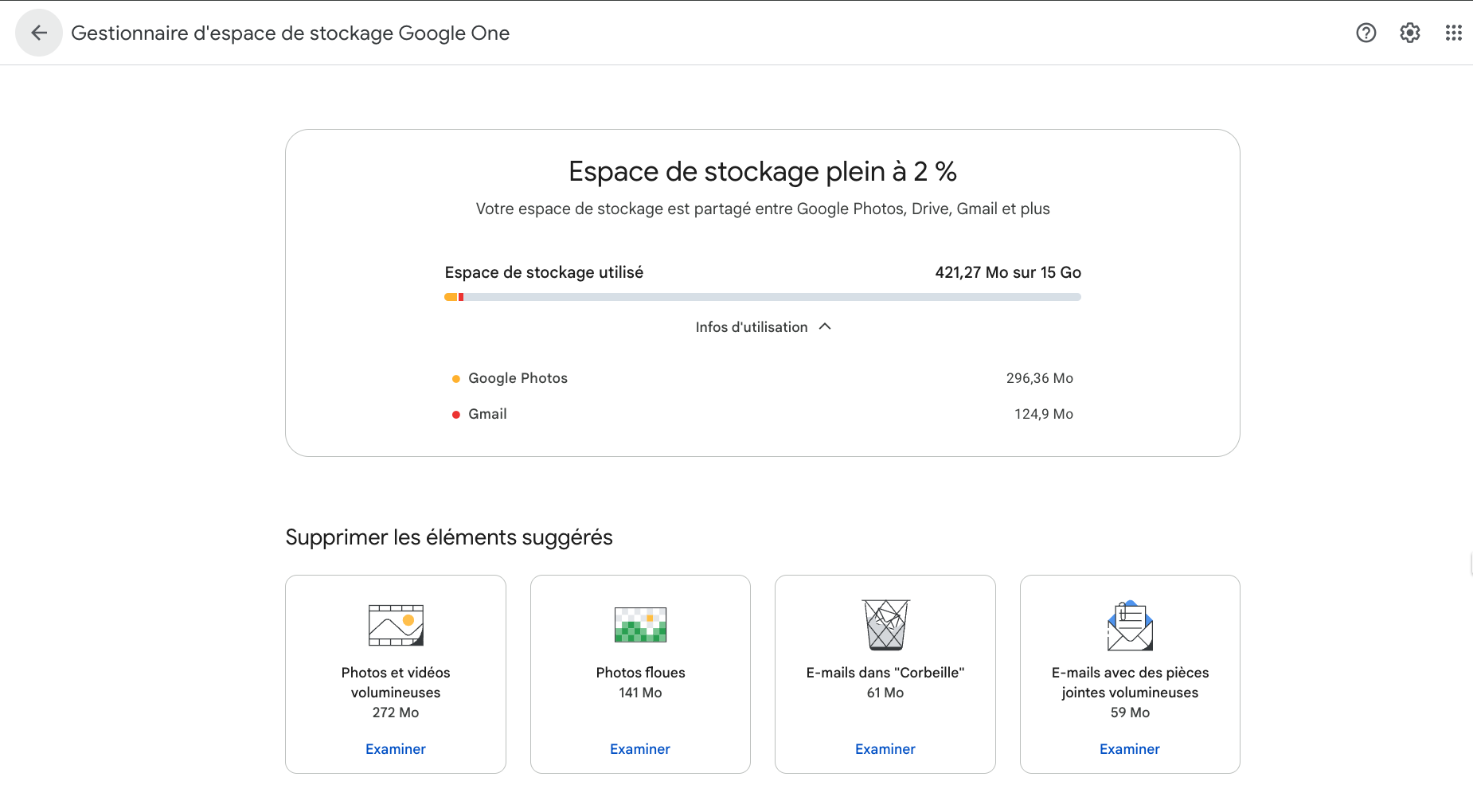Viewport: 1473px width, 812px height.
Task: Open the settings gear icon
Action: (1409, 33)
